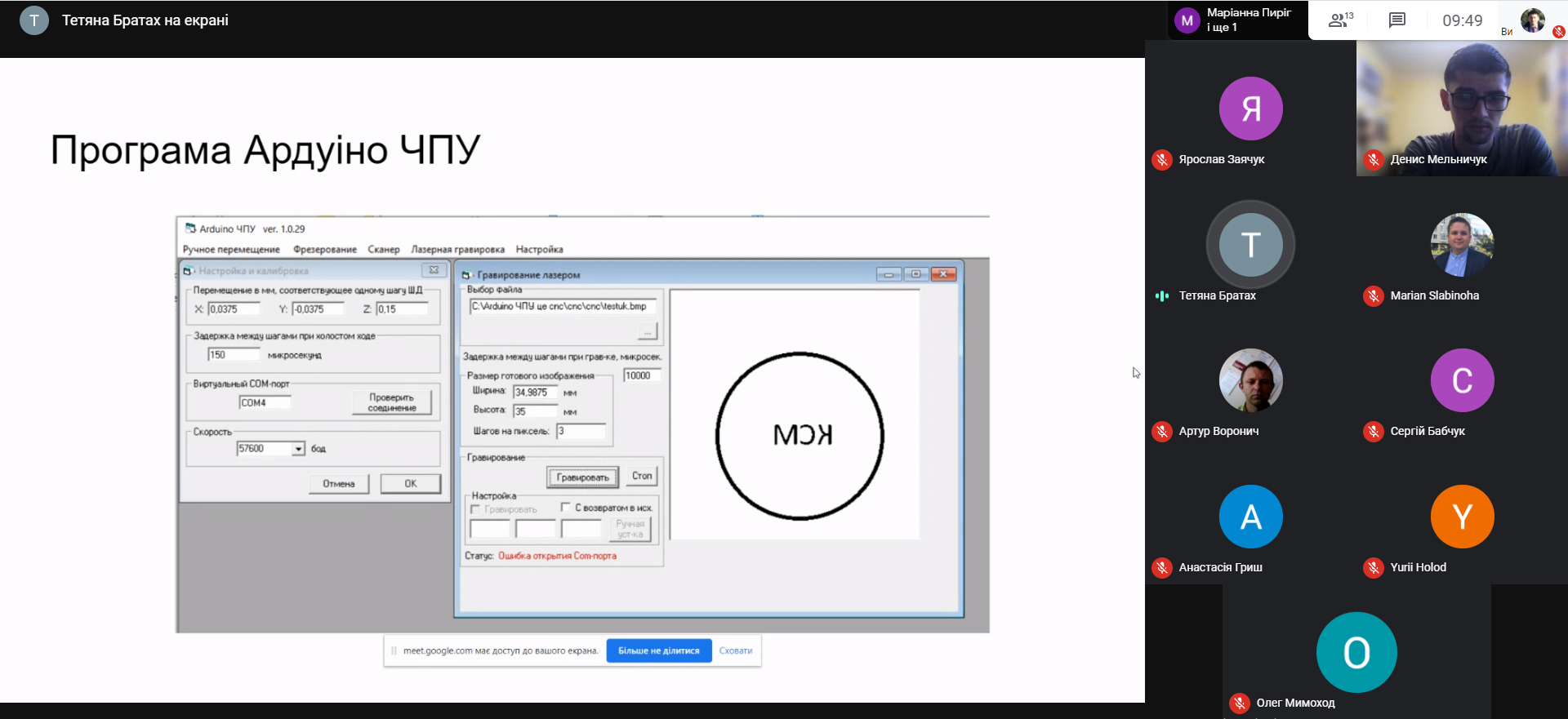The image size is (1568, 719).
Task: Click Олег Мимоход's teal avatar
Action: tap(1356, 652)
